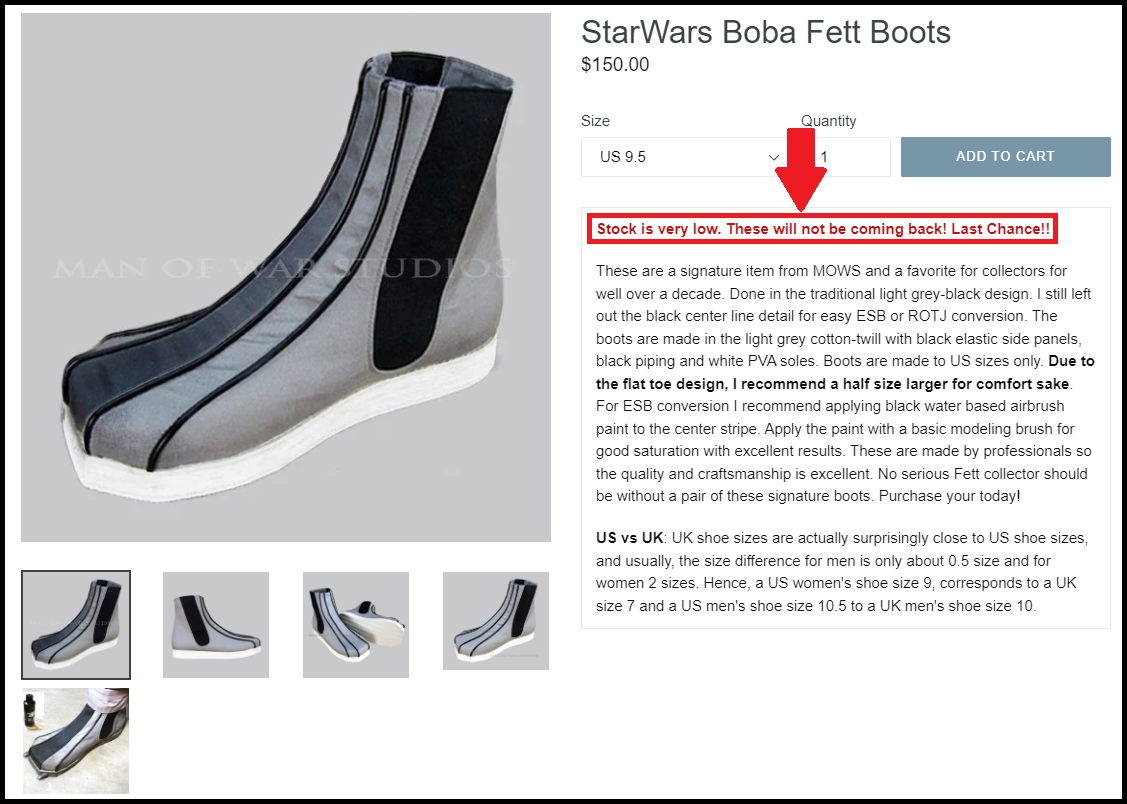1127x804 pixels.
Task: Select the highlighted first boot thumbnail
Action: pyautogui.click(x=76, y=625)
